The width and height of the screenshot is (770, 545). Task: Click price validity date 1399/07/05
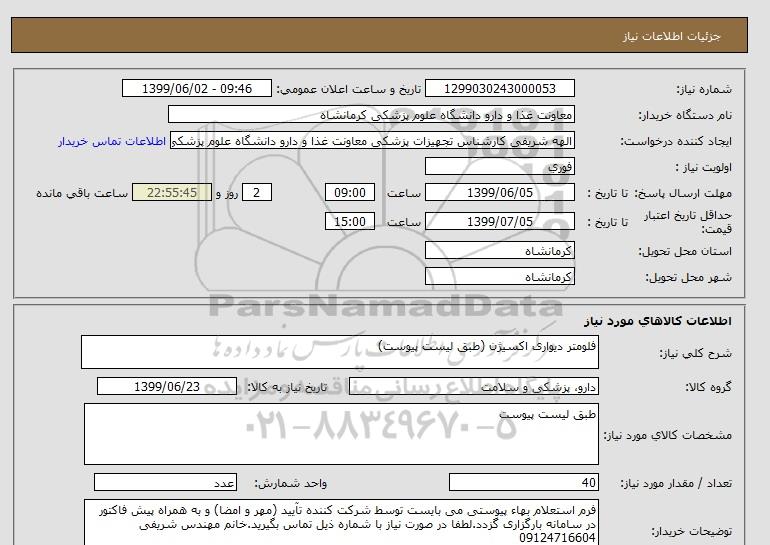coord(499,221)
